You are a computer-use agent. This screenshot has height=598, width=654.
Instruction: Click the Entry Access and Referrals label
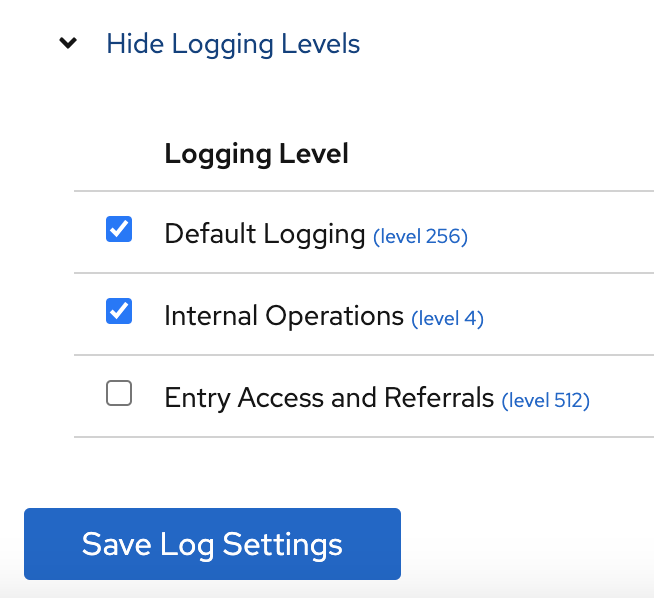pos(329,398)
